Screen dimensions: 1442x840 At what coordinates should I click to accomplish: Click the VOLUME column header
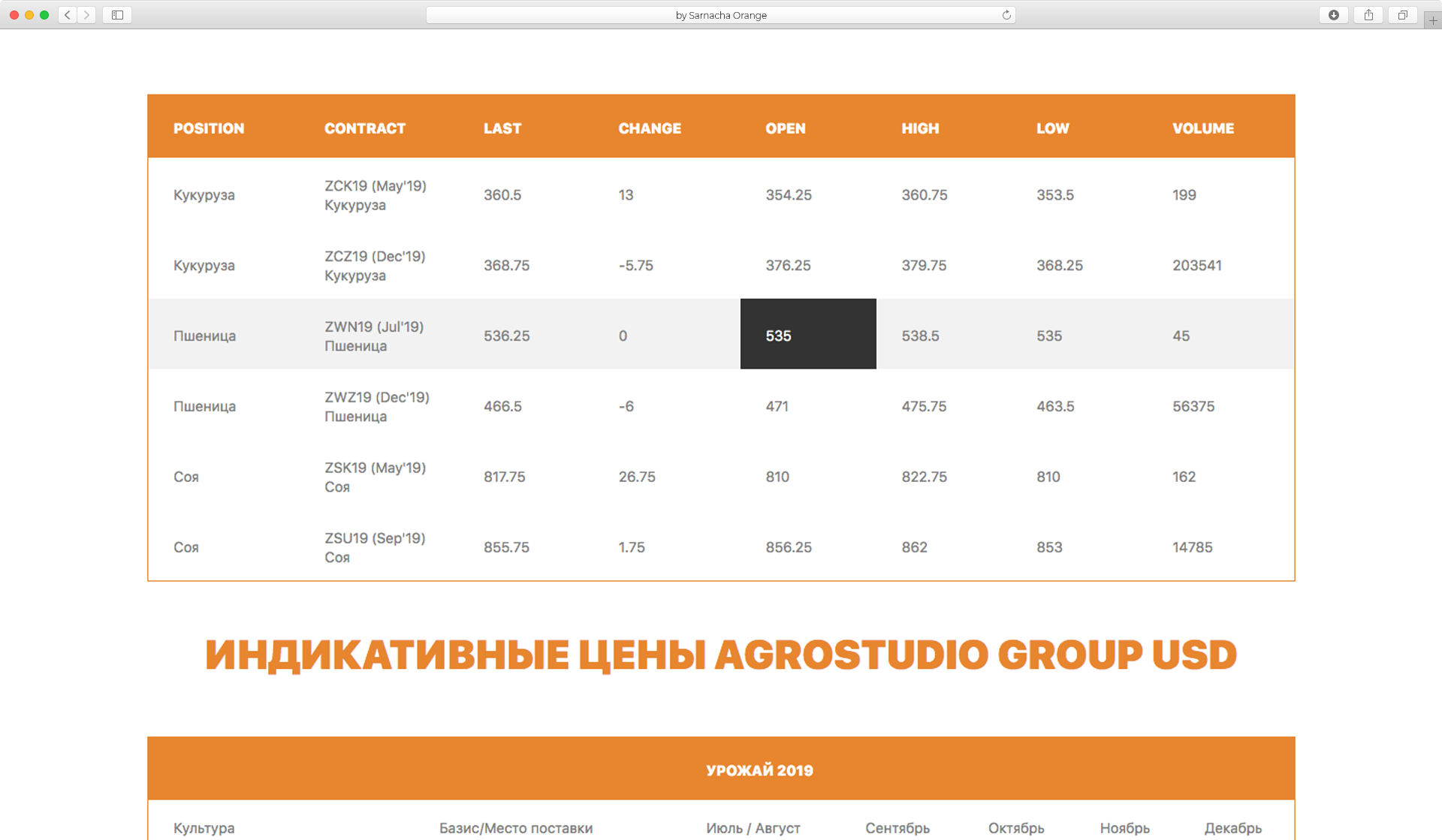[1203, 128]
